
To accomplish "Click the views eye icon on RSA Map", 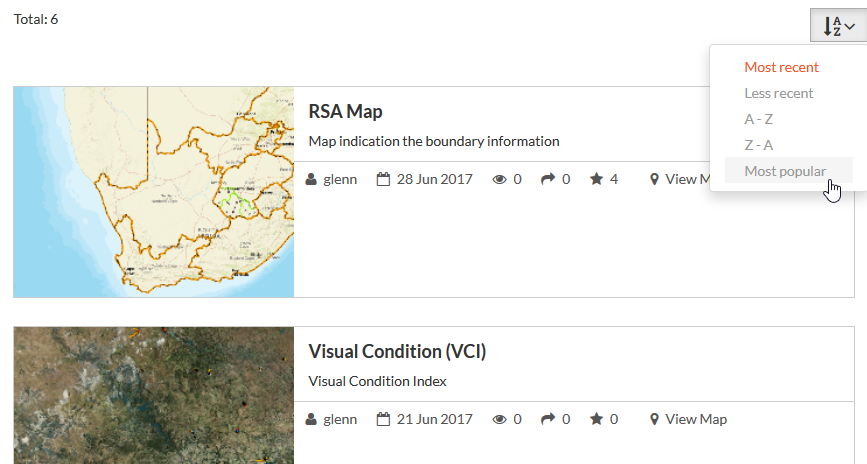I will [x=500, y=180].
